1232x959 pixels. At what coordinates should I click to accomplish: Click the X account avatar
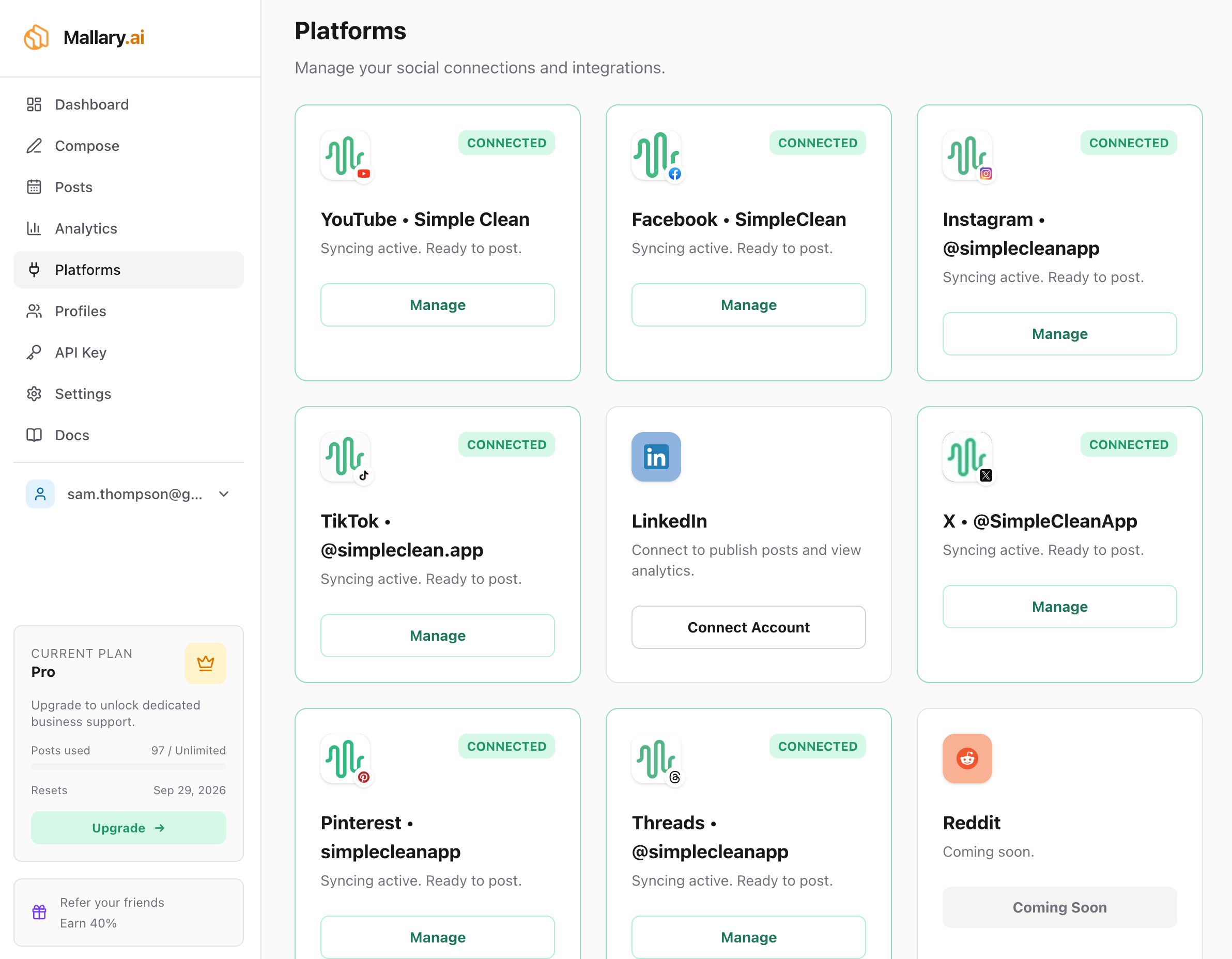(968, 457)
